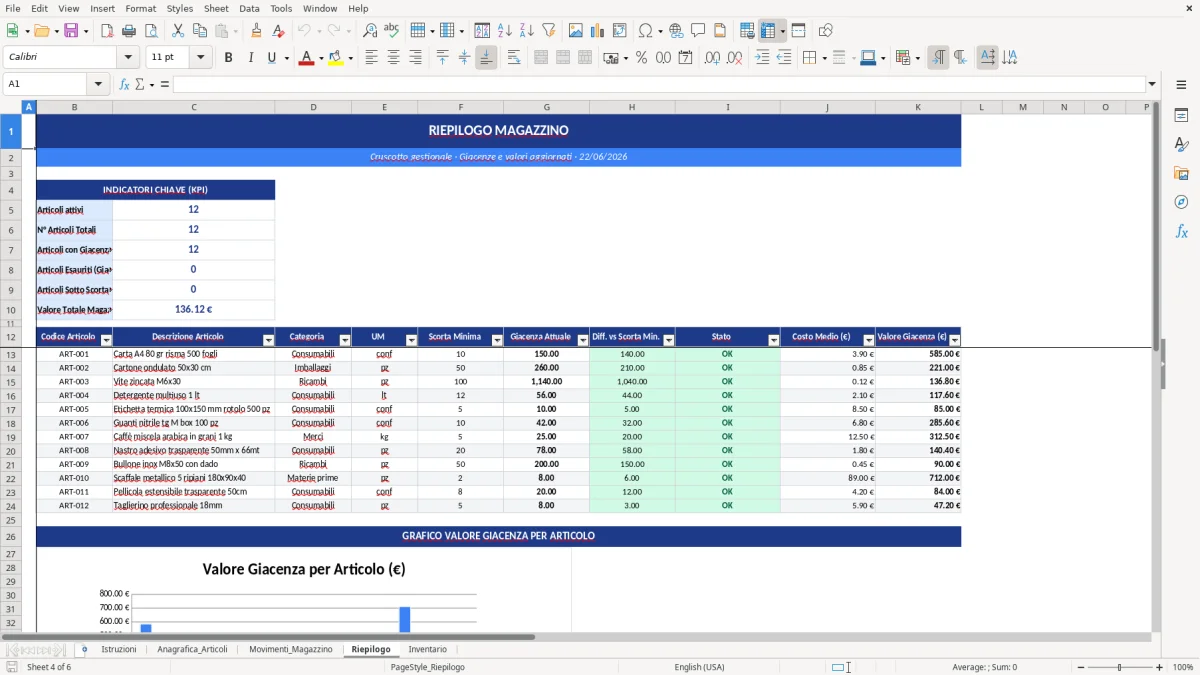Click the status bar zoom slider
Image resolution: width=1200 pixels, height=675 pixels.
coord(1119,667)
